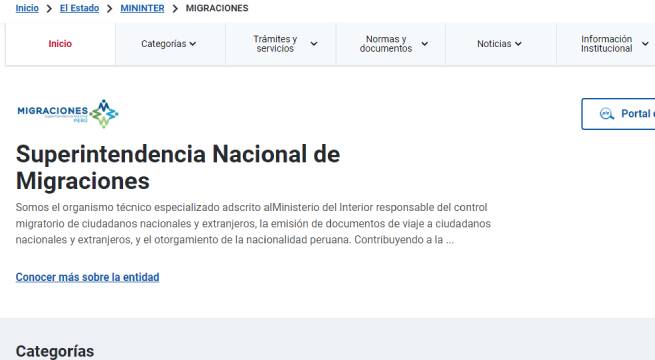The width and height of the screenshot is (655, 360).
Task: Select the Inicio tab in navigation bar
Action: pyautogui.click(x=60, y=44)
